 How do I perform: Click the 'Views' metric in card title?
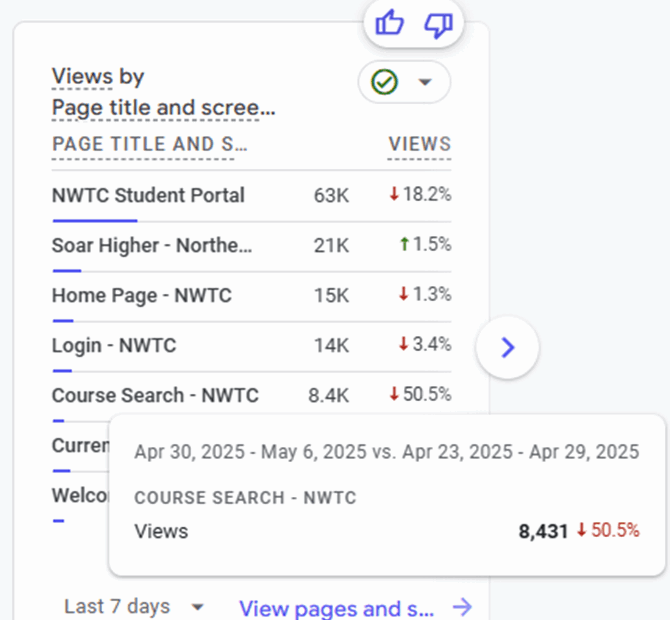[82, 77]
